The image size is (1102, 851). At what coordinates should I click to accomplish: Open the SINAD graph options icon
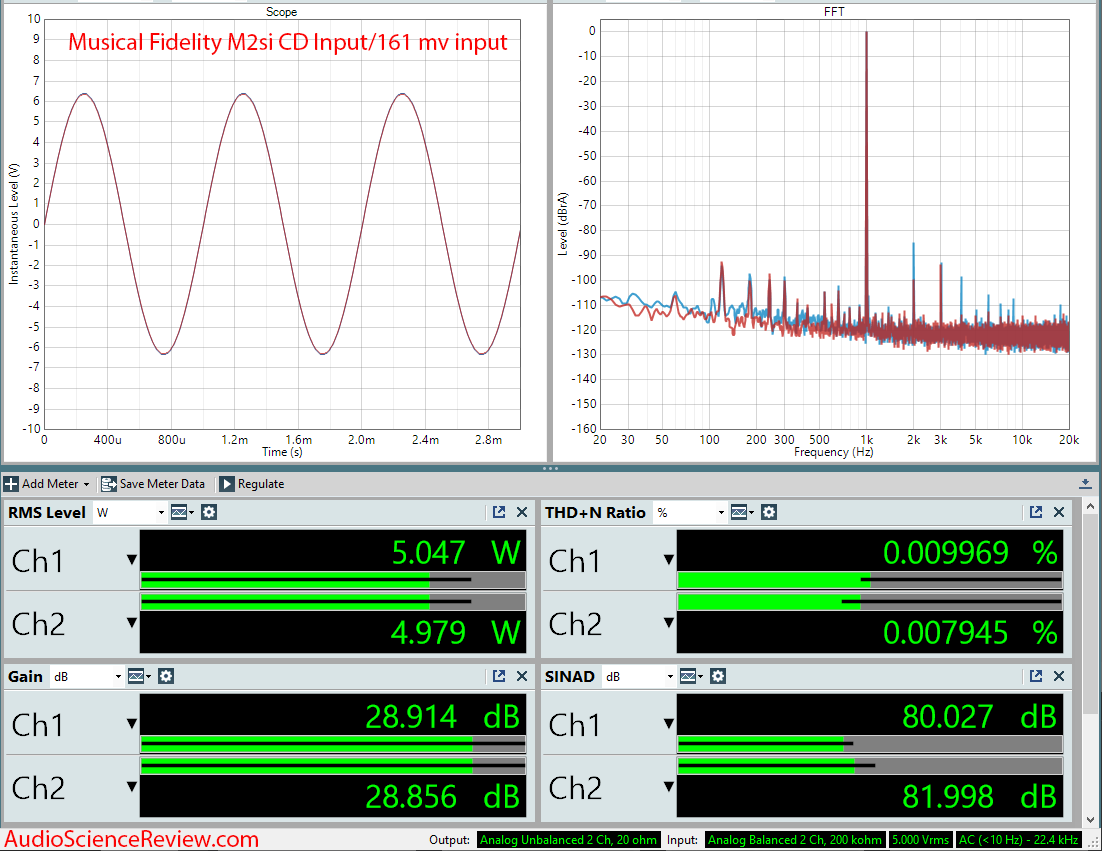coord(691,676)
